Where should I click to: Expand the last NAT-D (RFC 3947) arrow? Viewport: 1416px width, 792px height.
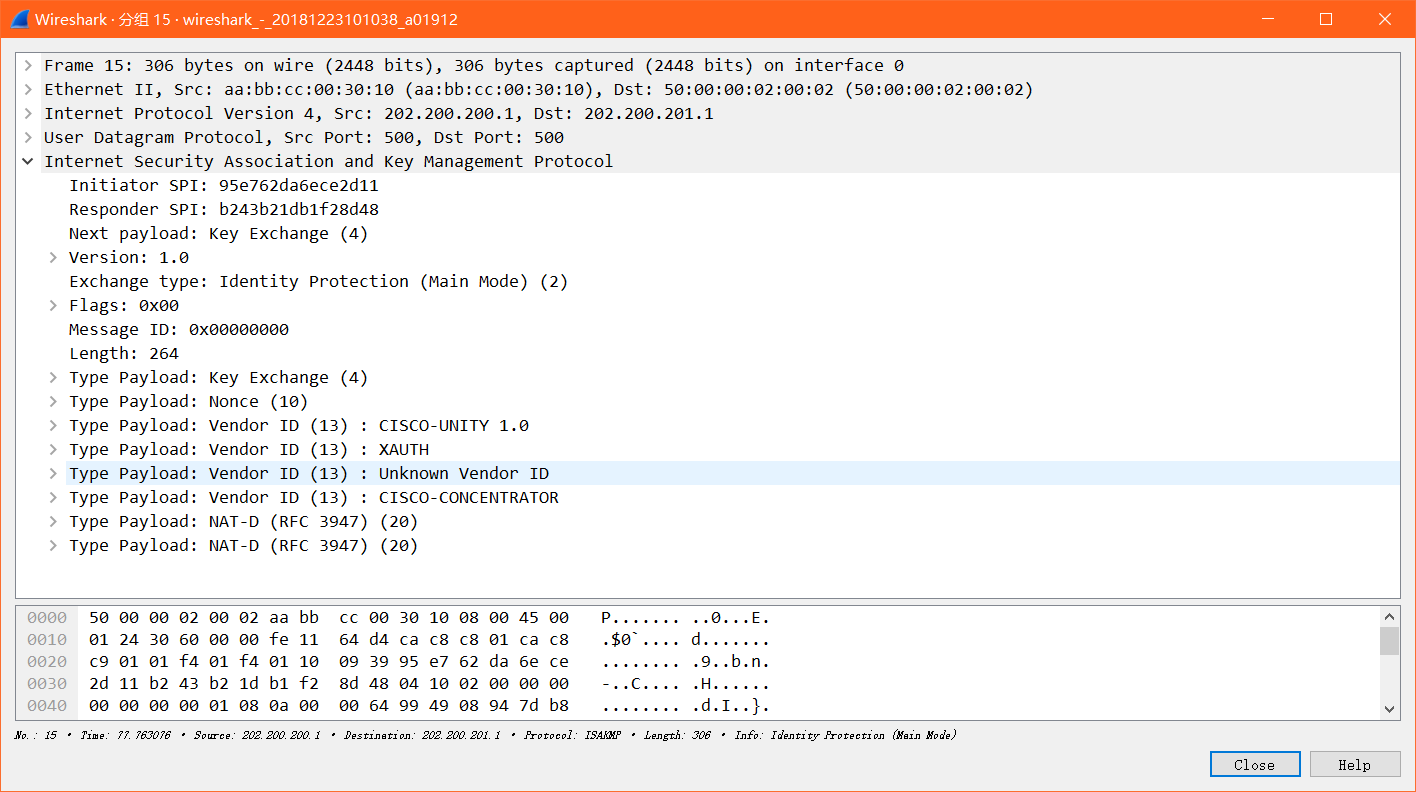pos(54,546)
